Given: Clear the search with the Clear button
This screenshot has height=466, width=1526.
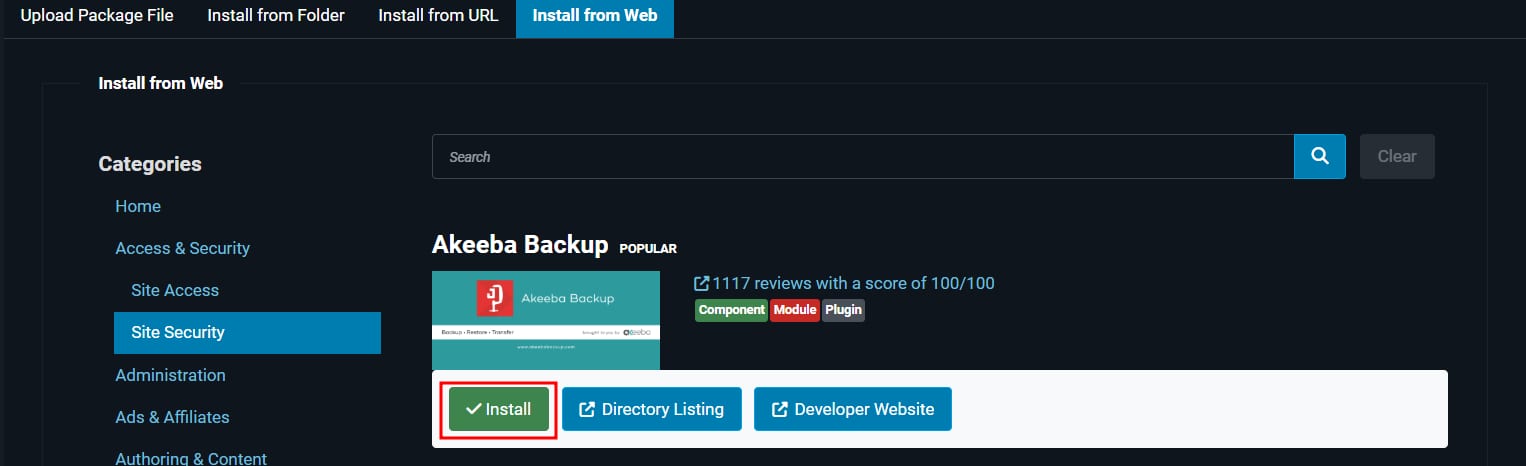Looking at the screenshot, I should (x=1396, y=157).
